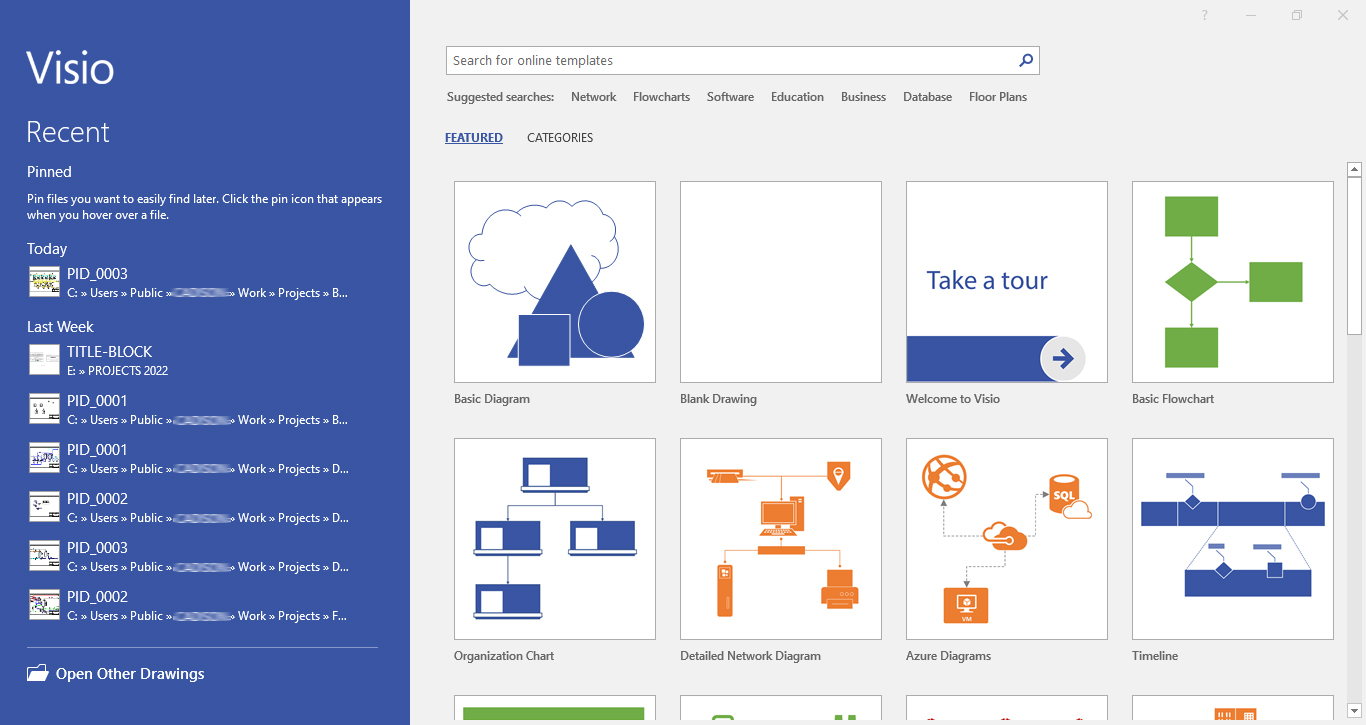
Task: Click the Floor Plans suggested search
Action: pos(997,97)
